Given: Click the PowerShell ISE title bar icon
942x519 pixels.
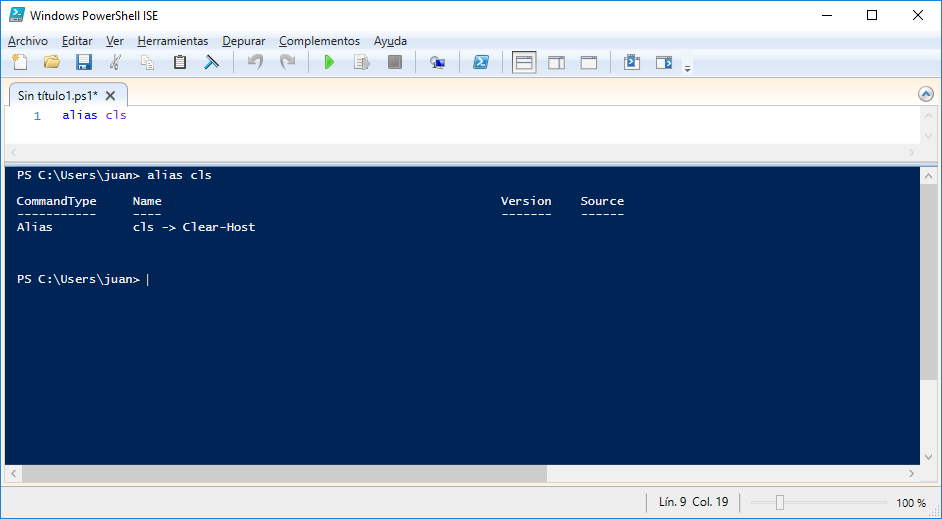Looking at the screenshot, I should tap(17, 15).
